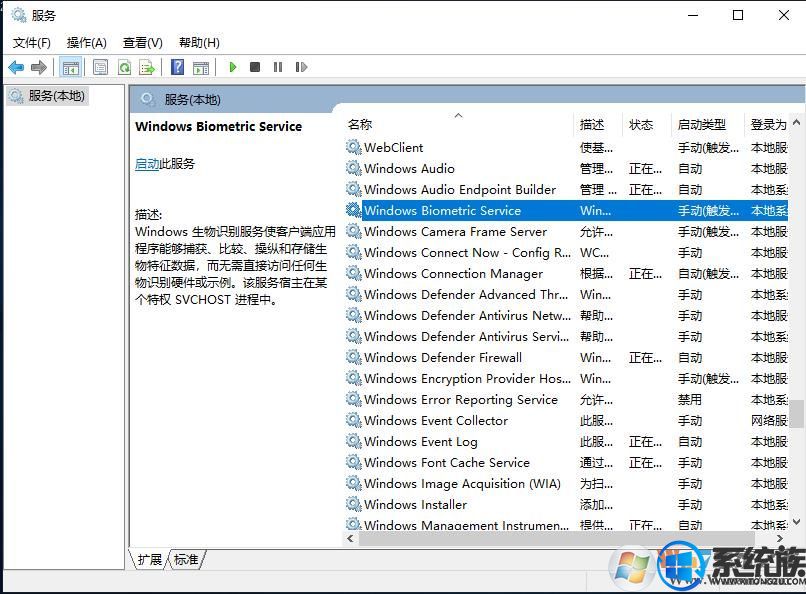Click the horizontal scrollbar left arrow
Screen dimensions: 806x594
tap(351, 539)
